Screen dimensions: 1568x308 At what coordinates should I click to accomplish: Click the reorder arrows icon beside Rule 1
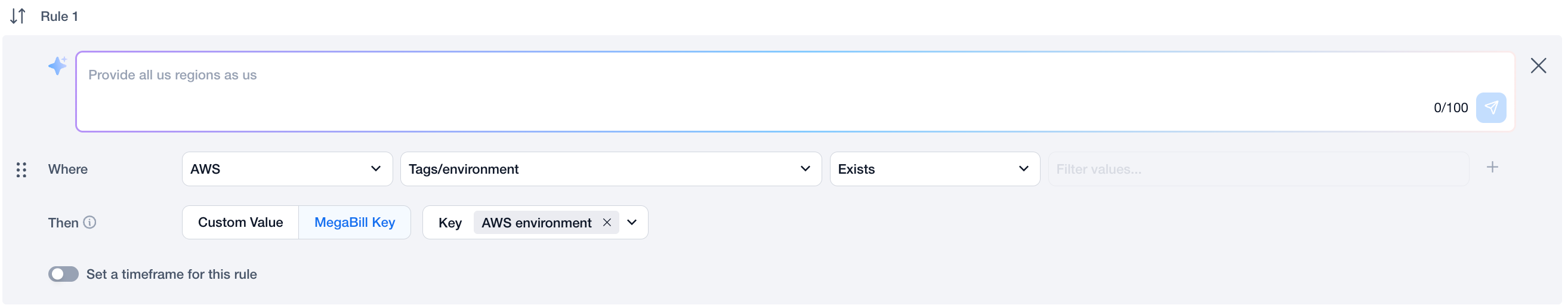(18, 16)
